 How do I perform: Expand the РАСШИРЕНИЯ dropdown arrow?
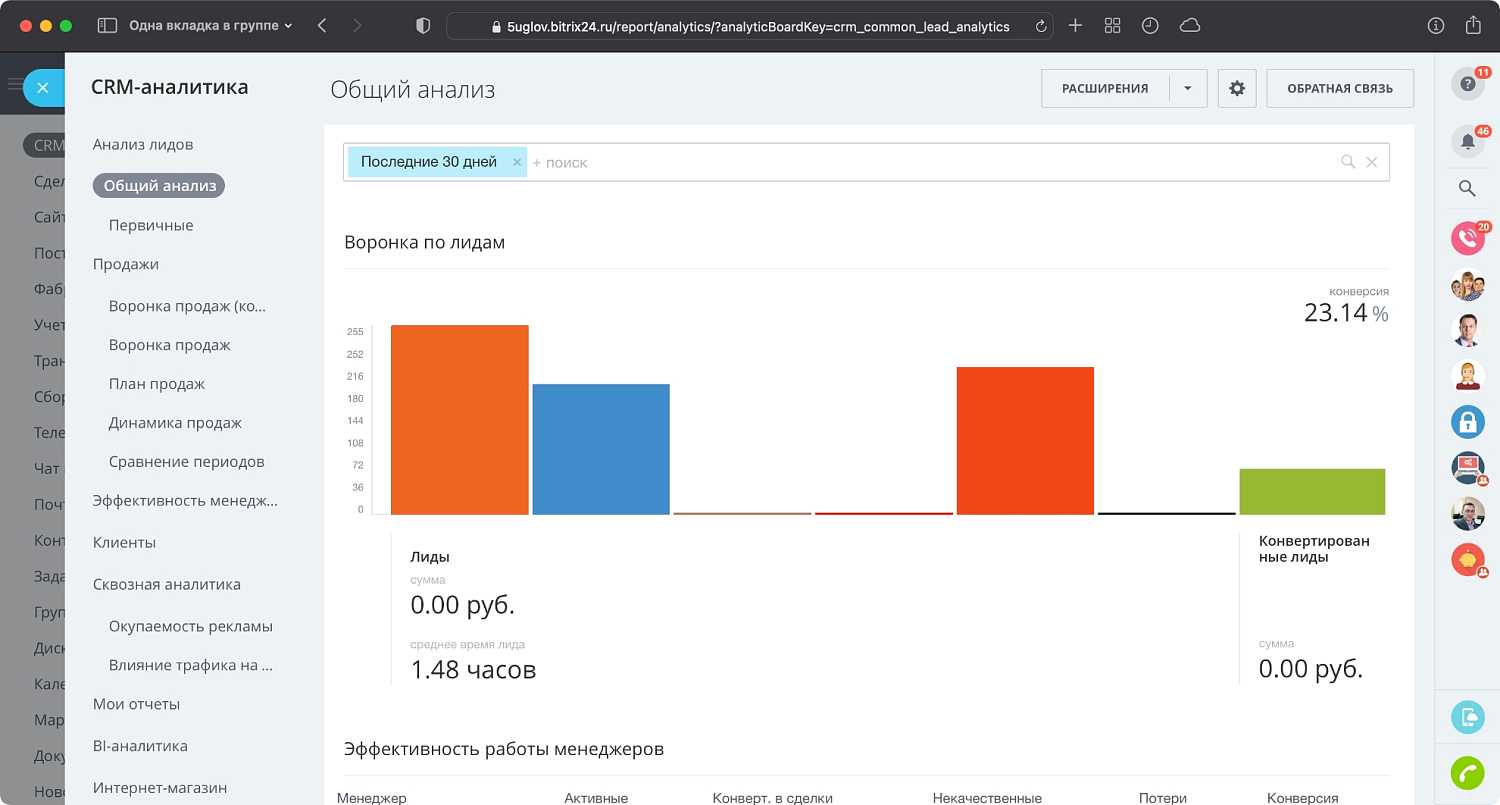[x=1188, y=88]
